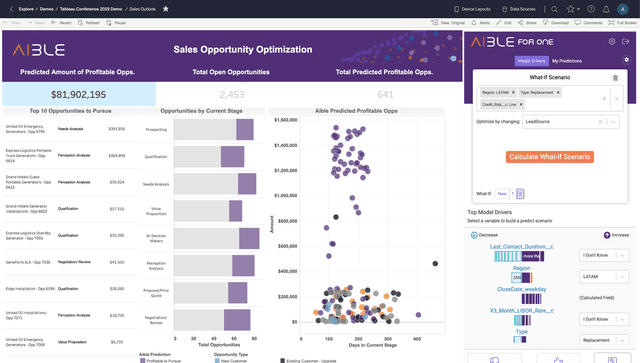Click the Aible logout arrow icon
The width and height of the screenshot is (640, 363).
[625, 41]
